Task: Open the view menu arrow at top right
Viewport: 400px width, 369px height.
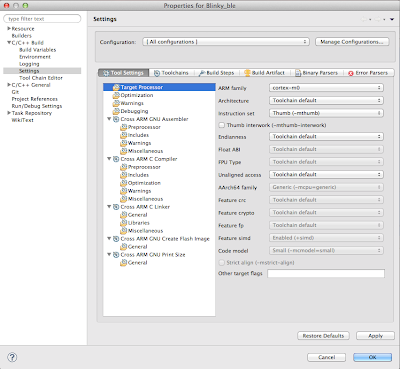Action: (x=392, y=19)
